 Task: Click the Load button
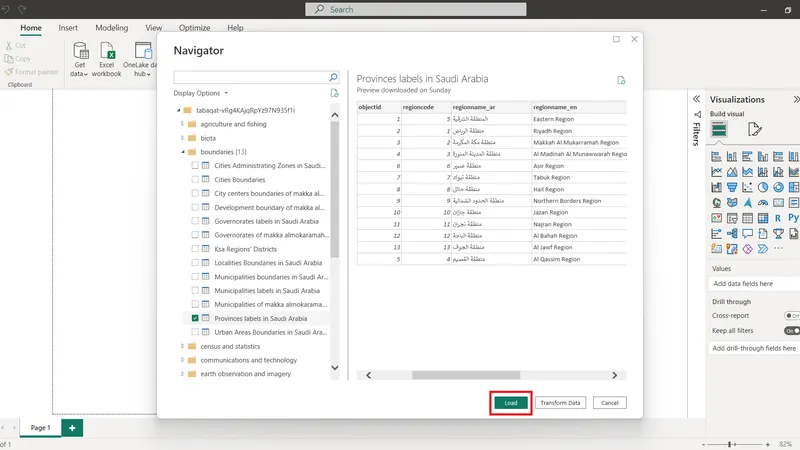(510, 402)
